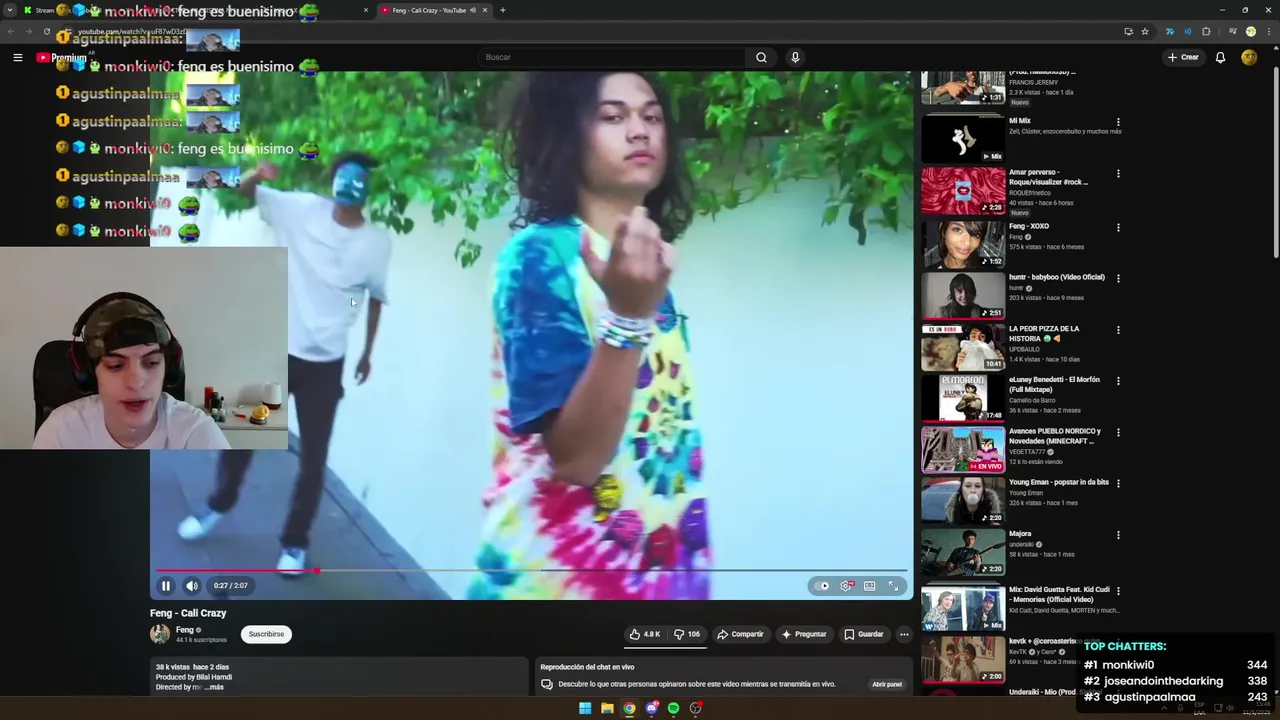Open the live Vegetta777 Minecraft thumbnail
The width and height of the screenshot is (1280, 720).
point(963,450)
